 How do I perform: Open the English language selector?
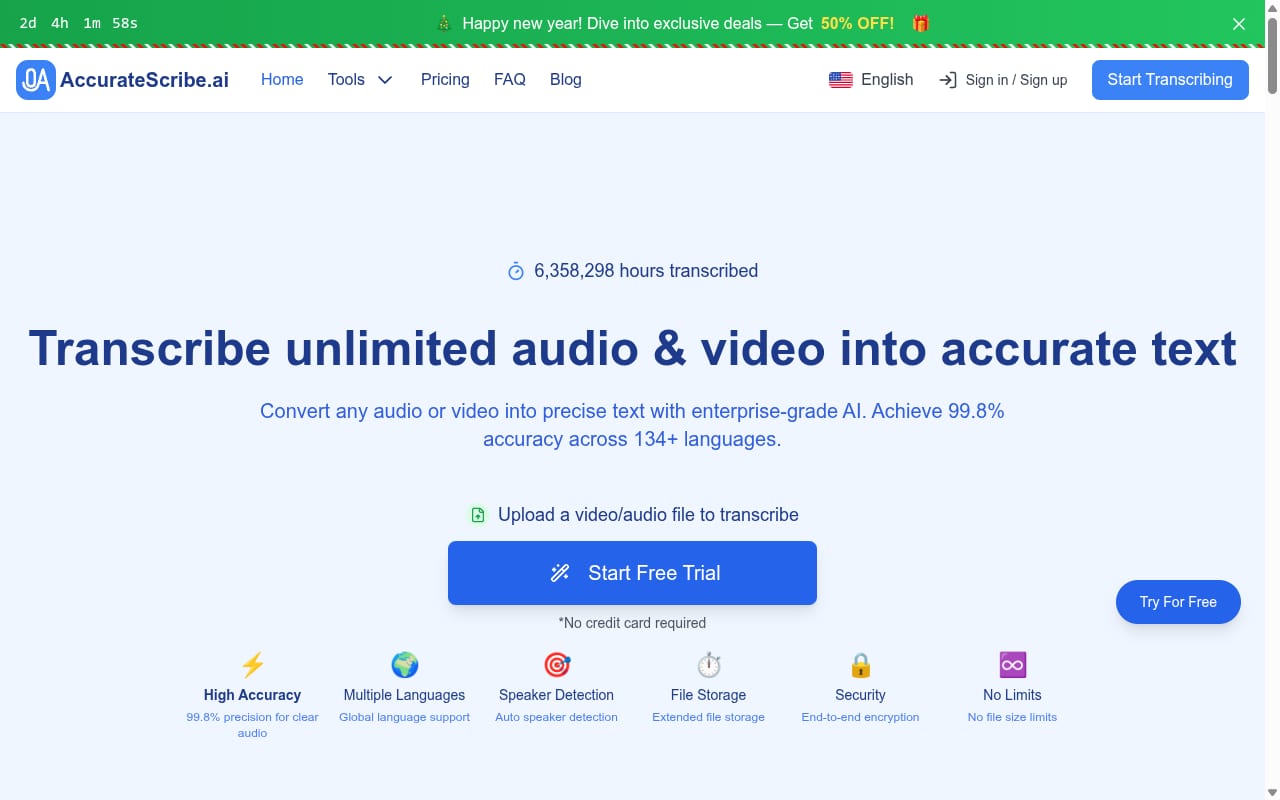click(x=871, y=80)
